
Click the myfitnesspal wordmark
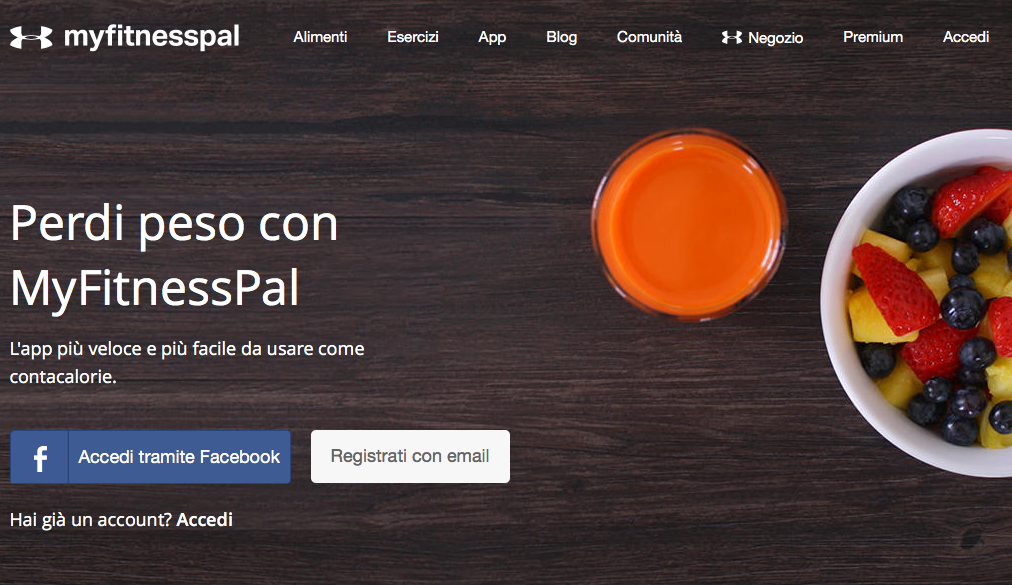click(152, 37)
